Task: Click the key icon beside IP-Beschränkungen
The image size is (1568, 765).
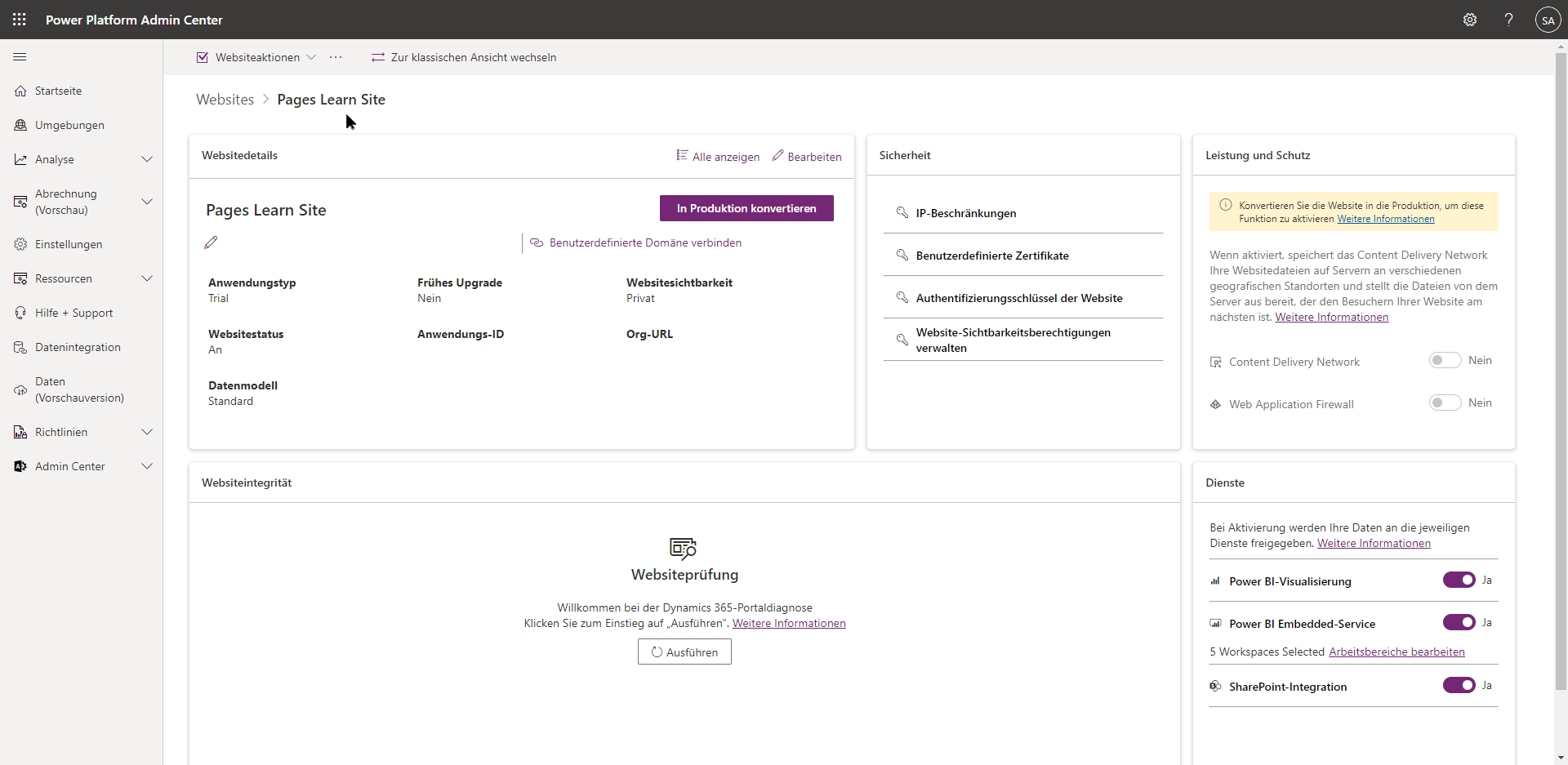Action: pos(902,212)
